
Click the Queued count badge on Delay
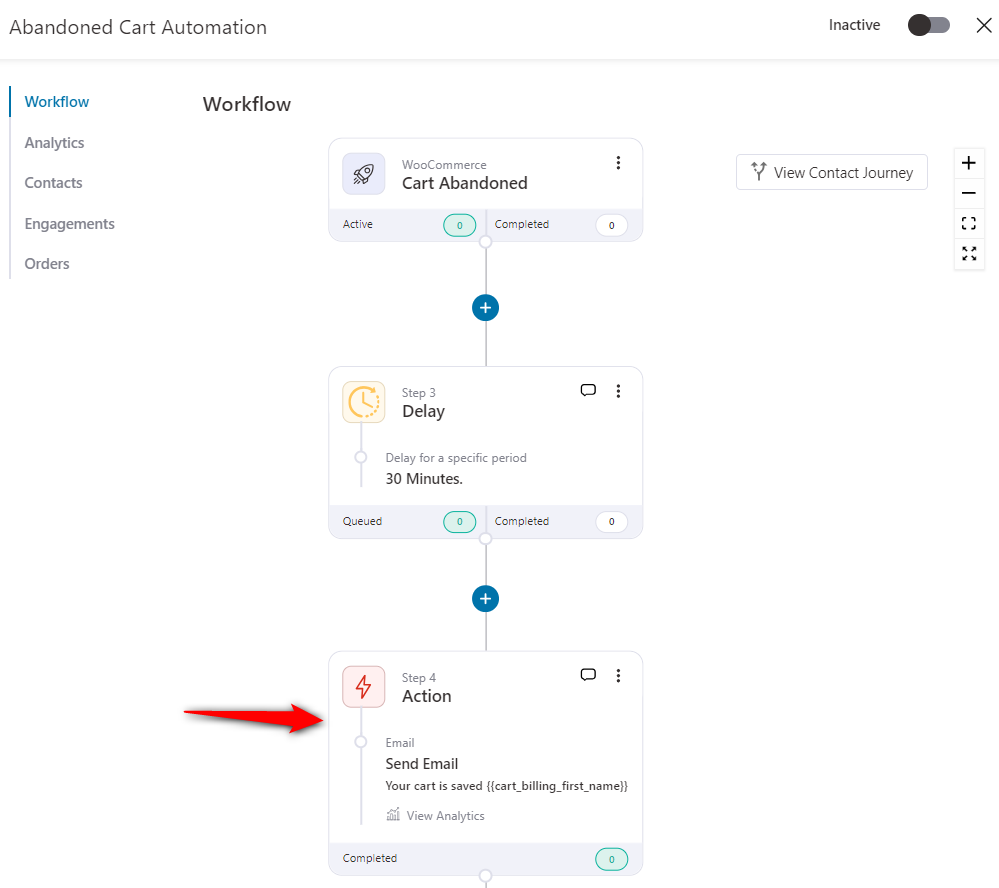(x=459, y=522)
